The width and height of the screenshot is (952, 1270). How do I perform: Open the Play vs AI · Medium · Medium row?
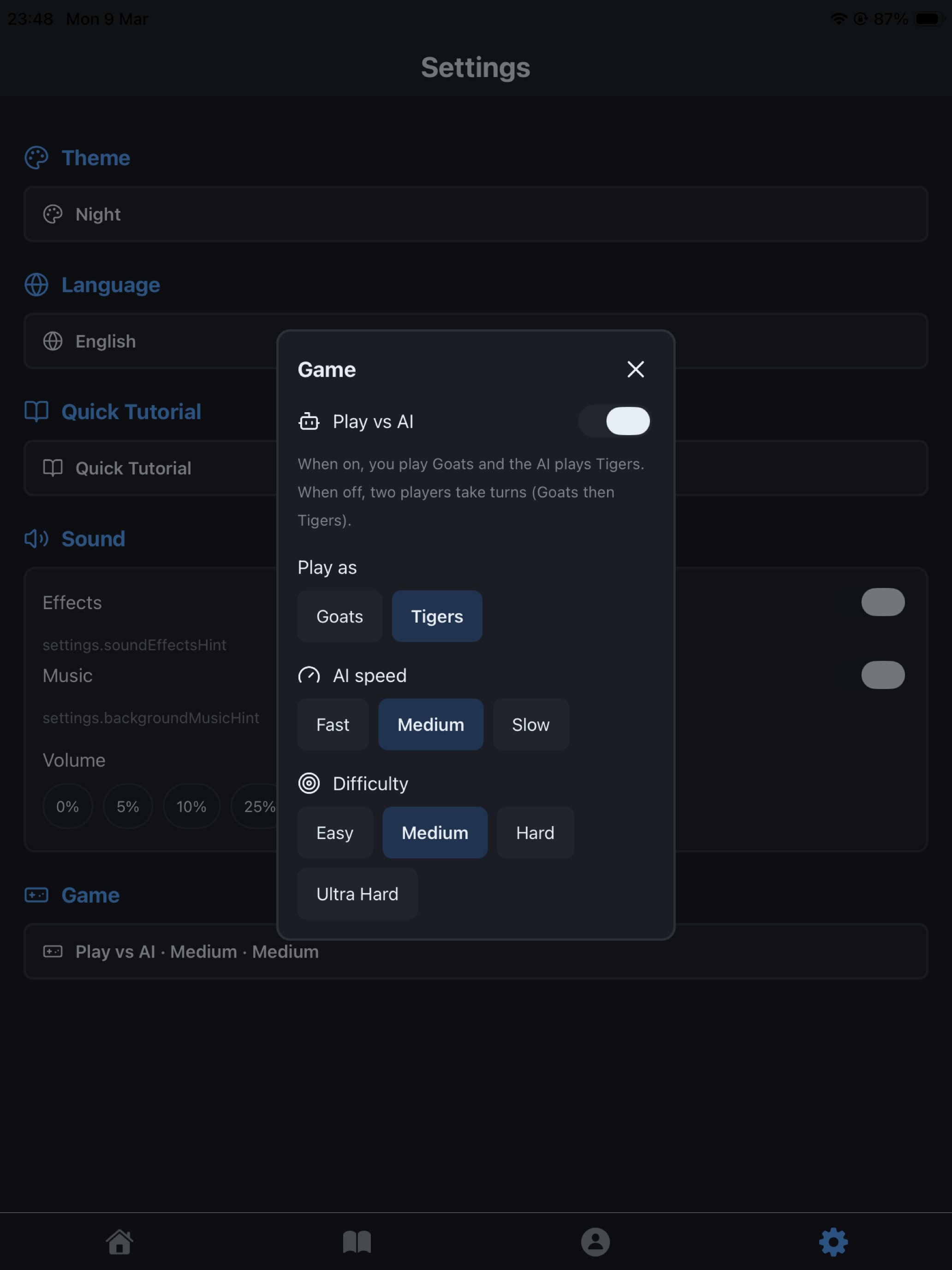(x=476, y=952)
